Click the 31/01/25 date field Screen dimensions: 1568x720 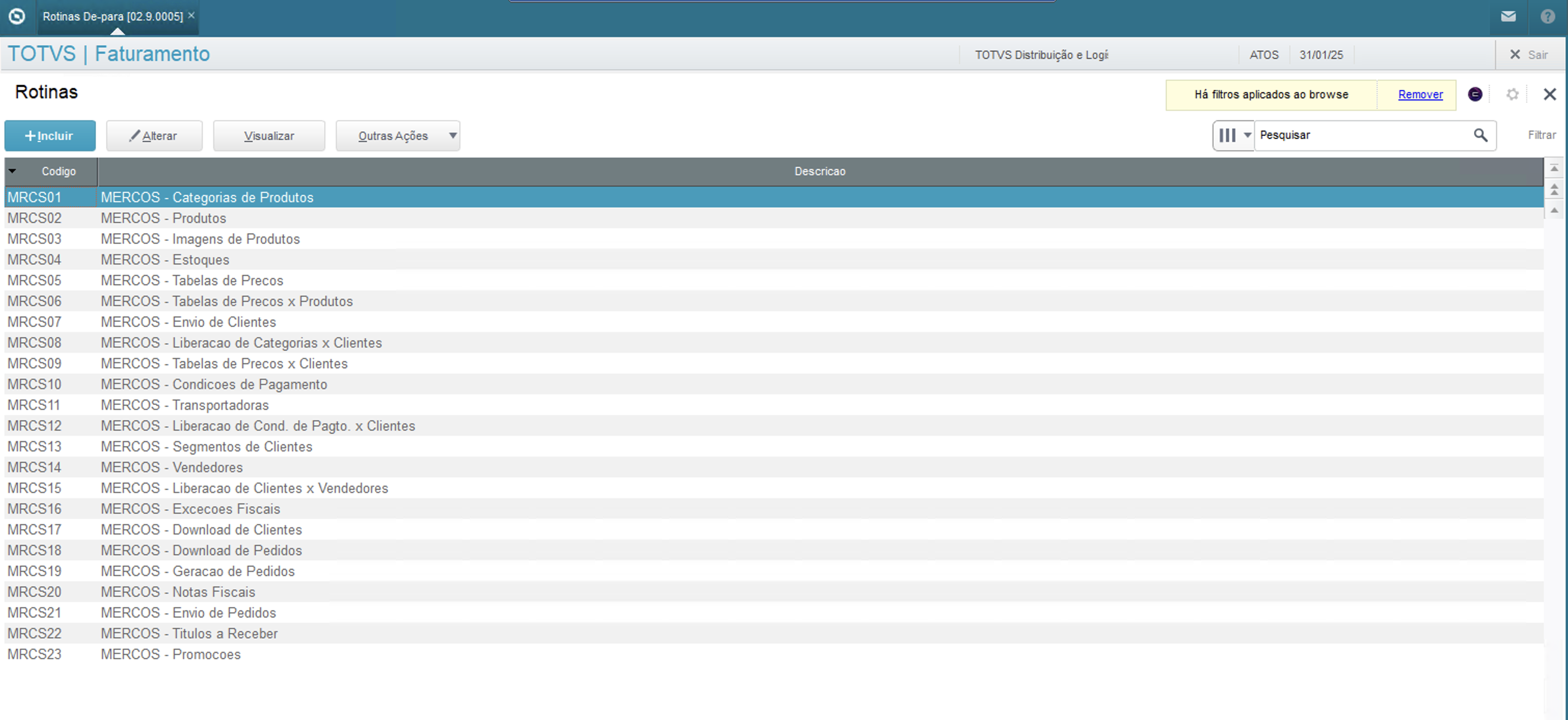tap(1321, 55)
